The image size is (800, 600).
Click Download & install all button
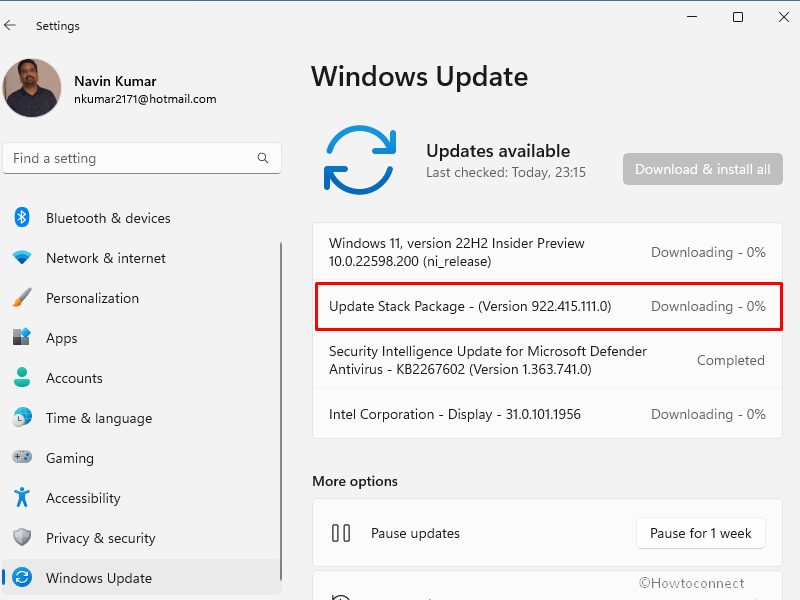[703, 169]
